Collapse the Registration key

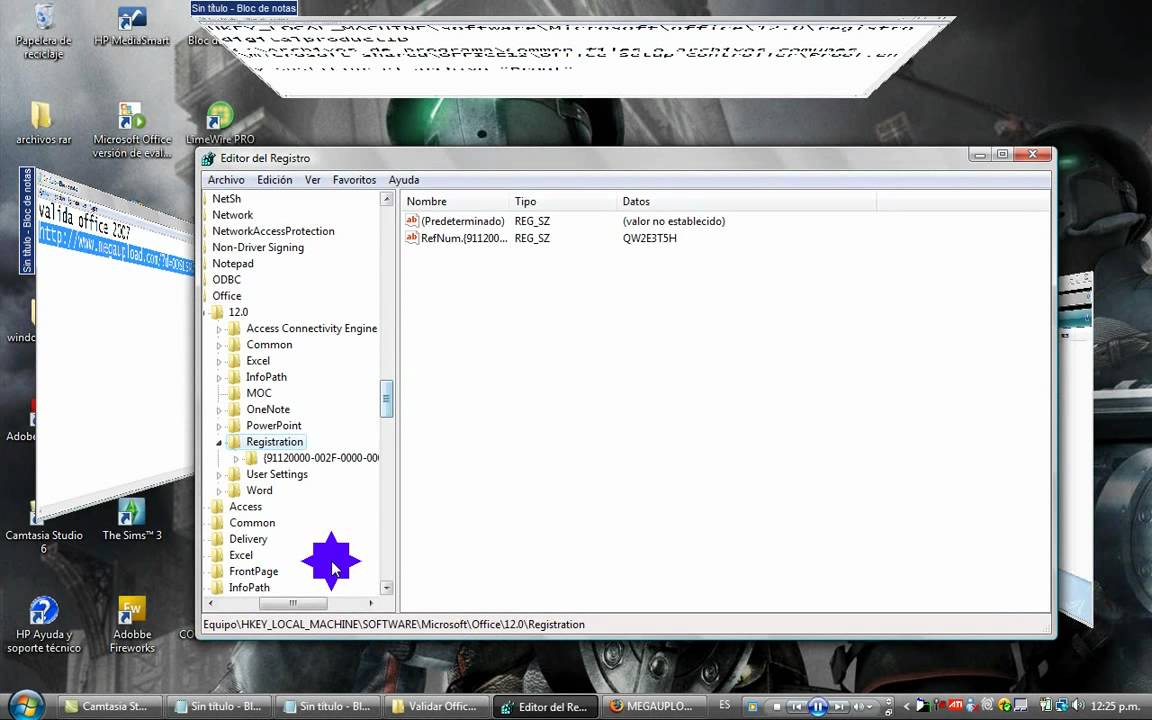point(219,443)
